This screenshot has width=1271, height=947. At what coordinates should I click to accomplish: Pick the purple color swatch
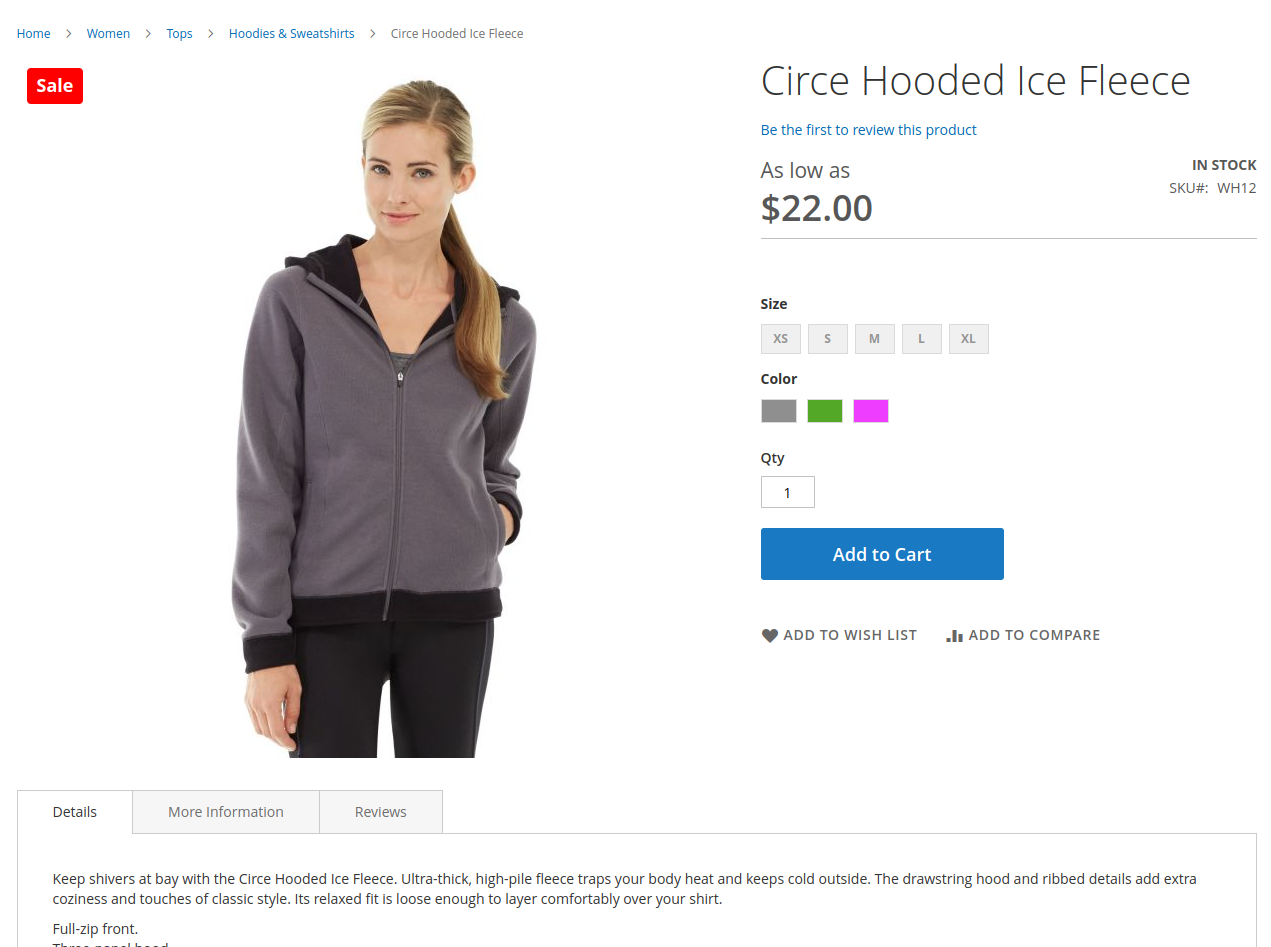coord(871,411)
